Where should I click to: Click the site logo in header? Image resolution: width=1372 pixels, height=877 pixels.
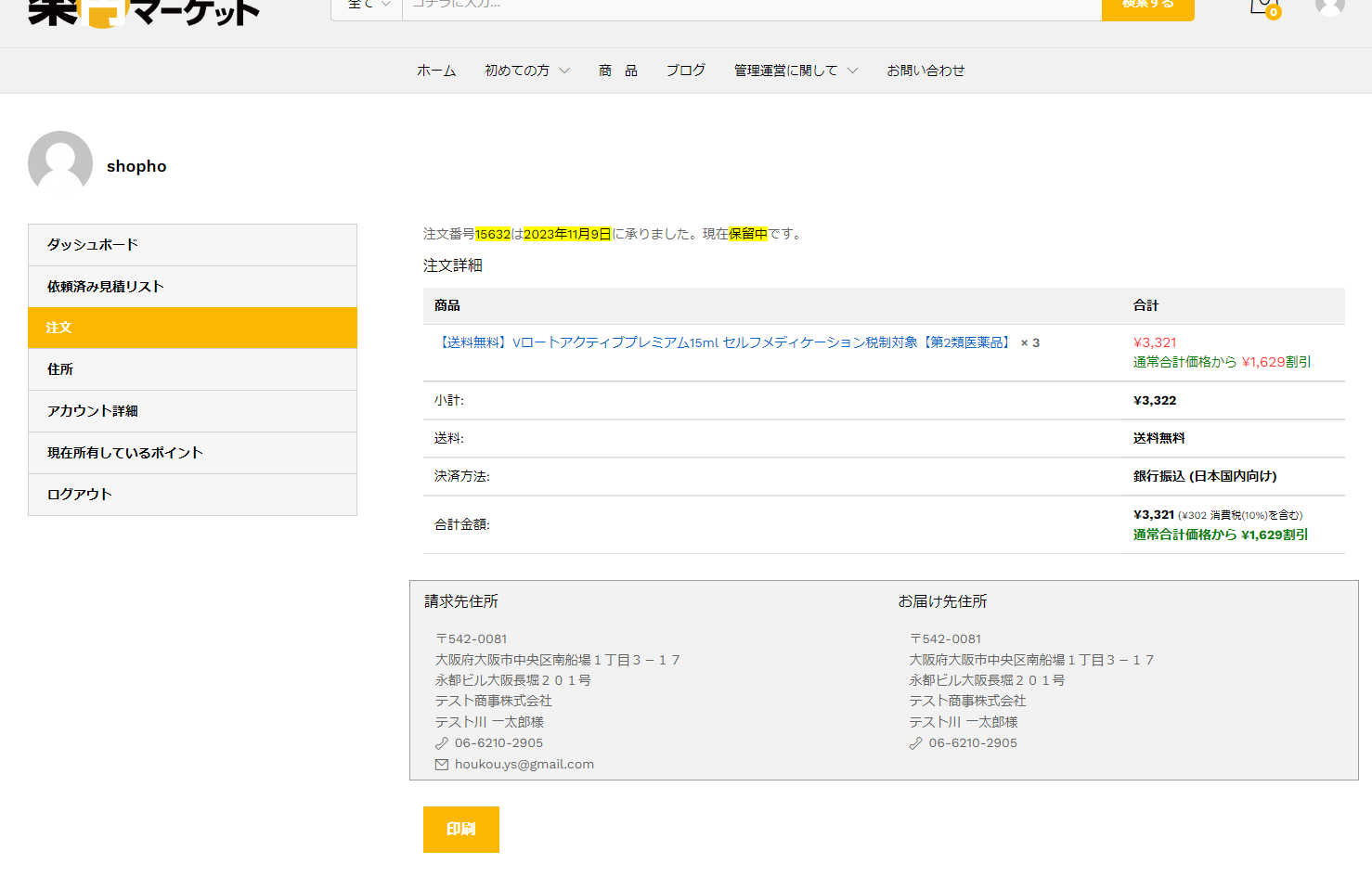point(144,11)
